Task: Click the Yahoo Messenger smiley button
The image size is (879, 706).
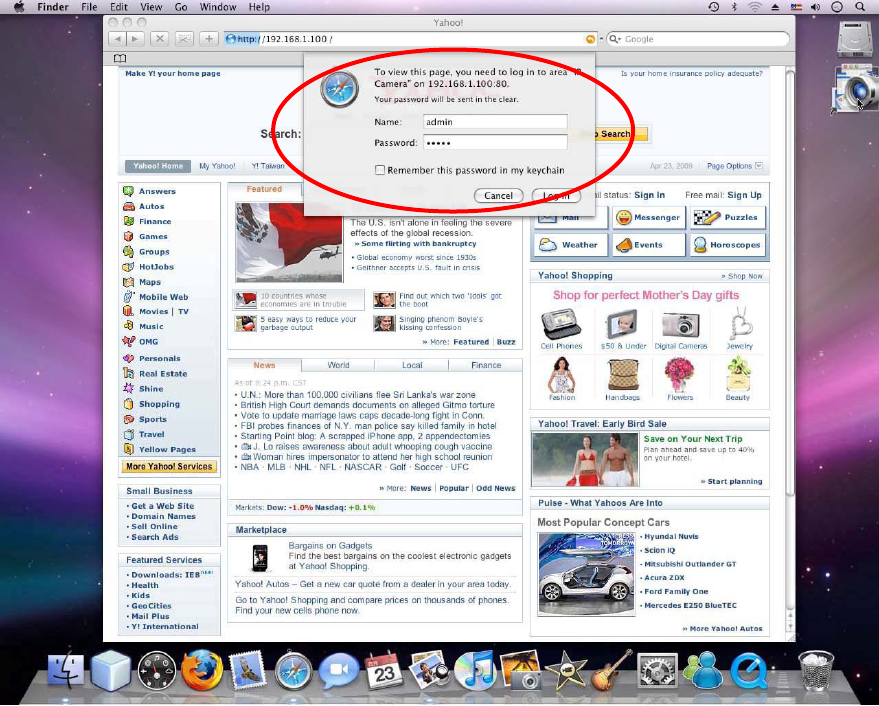Action: [x=649, y=218]
